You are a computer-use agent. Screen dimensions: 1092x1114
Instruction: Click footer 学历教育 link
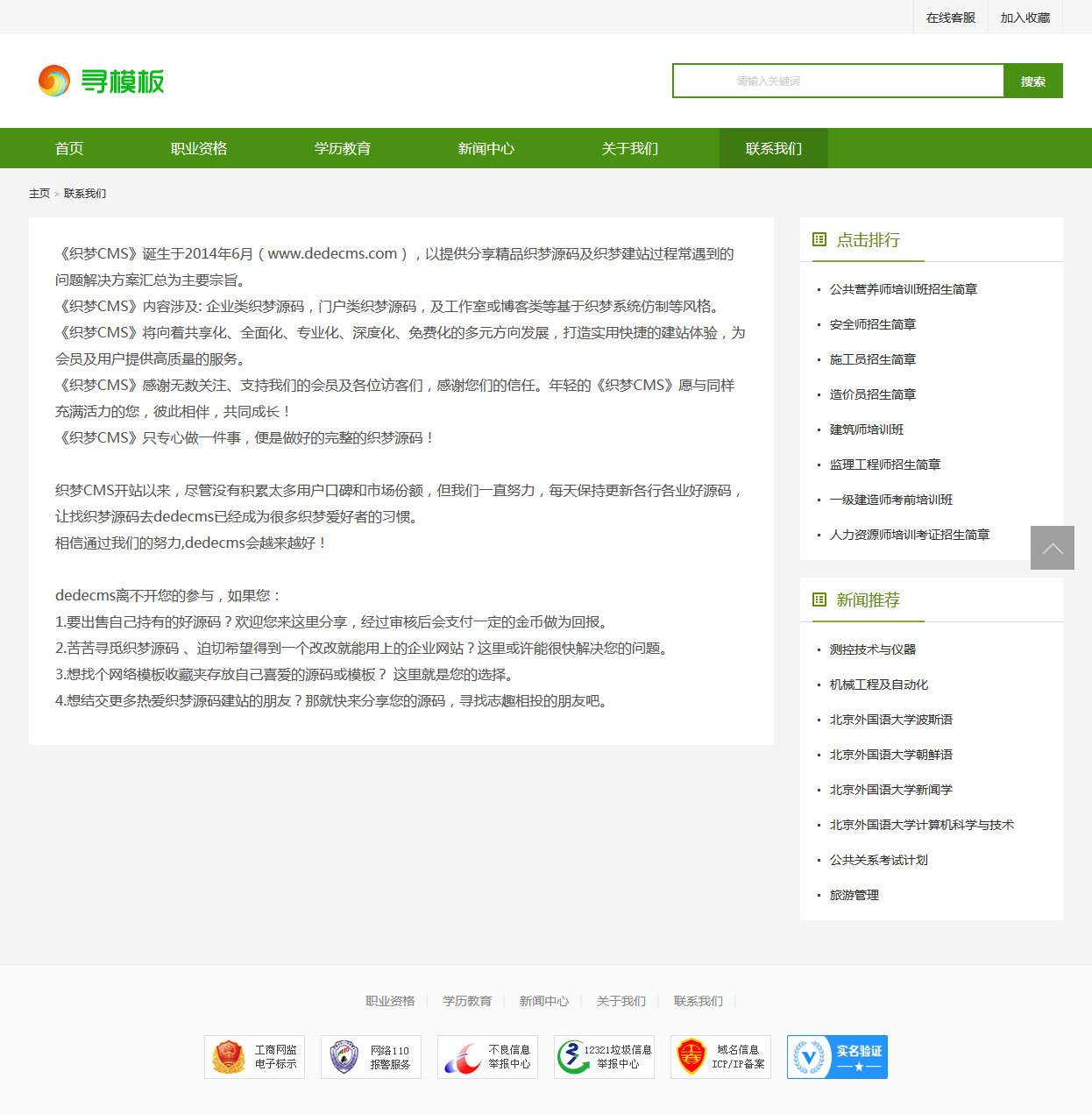click(467, 1001)
